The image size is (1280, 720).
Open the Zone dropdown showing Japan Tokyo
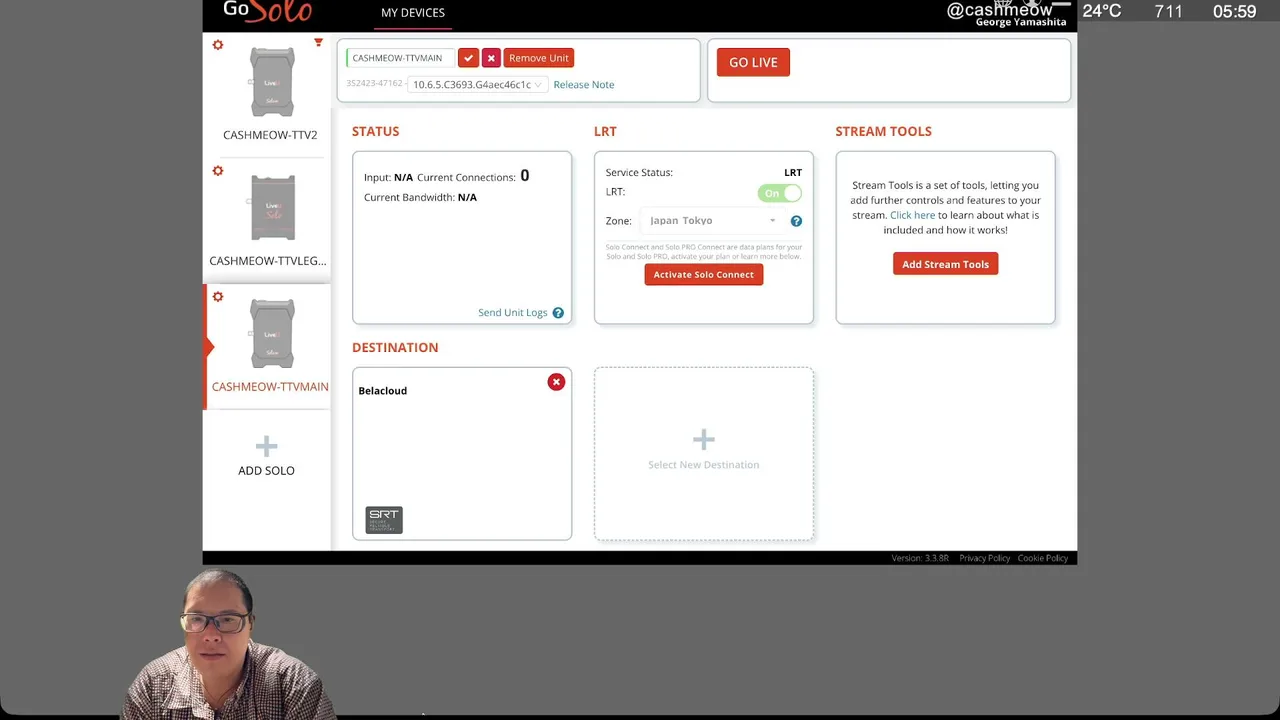[712, 221]
